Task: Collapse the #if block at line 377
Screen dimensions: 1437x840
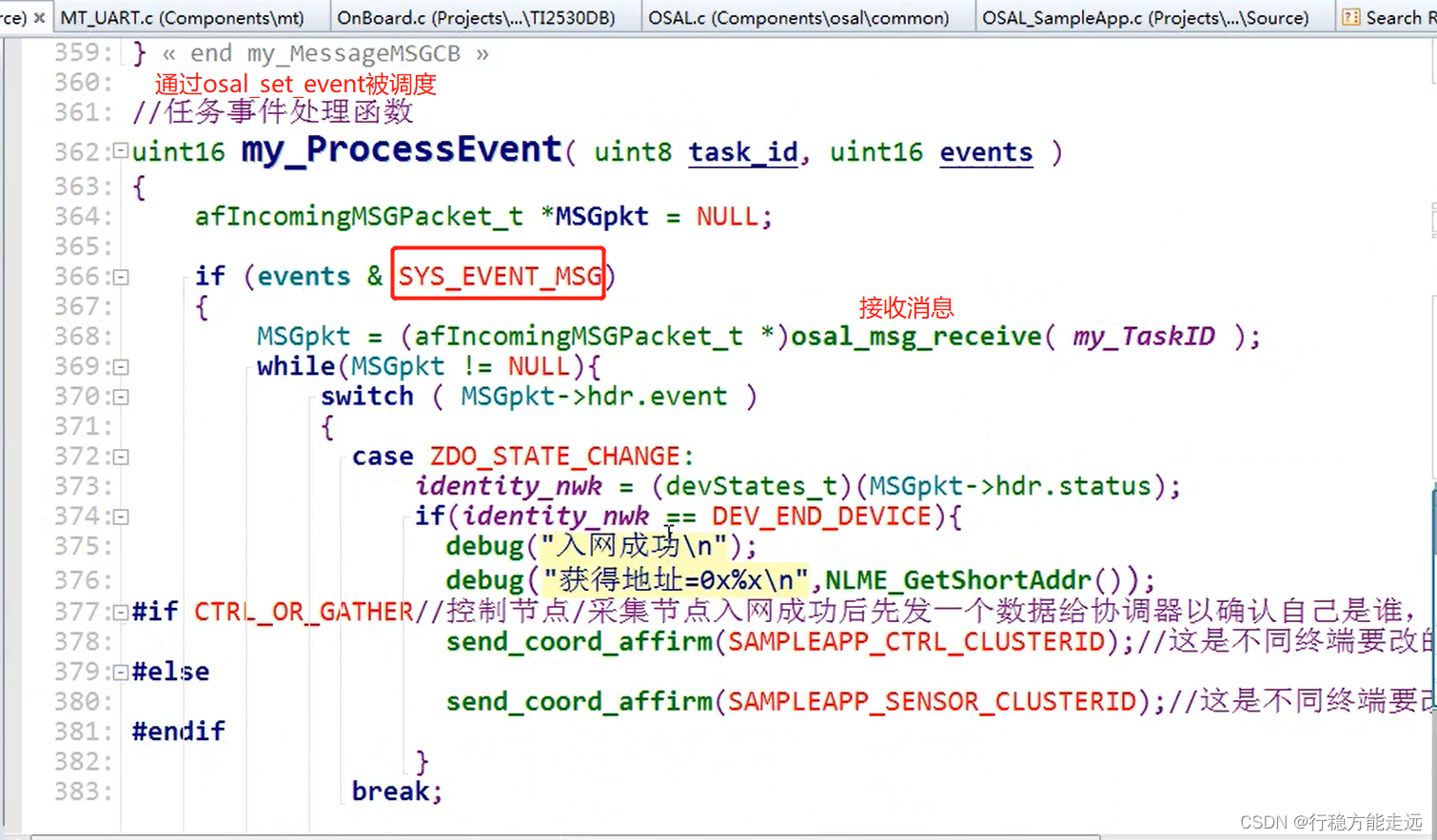Action: coord(121,613)
